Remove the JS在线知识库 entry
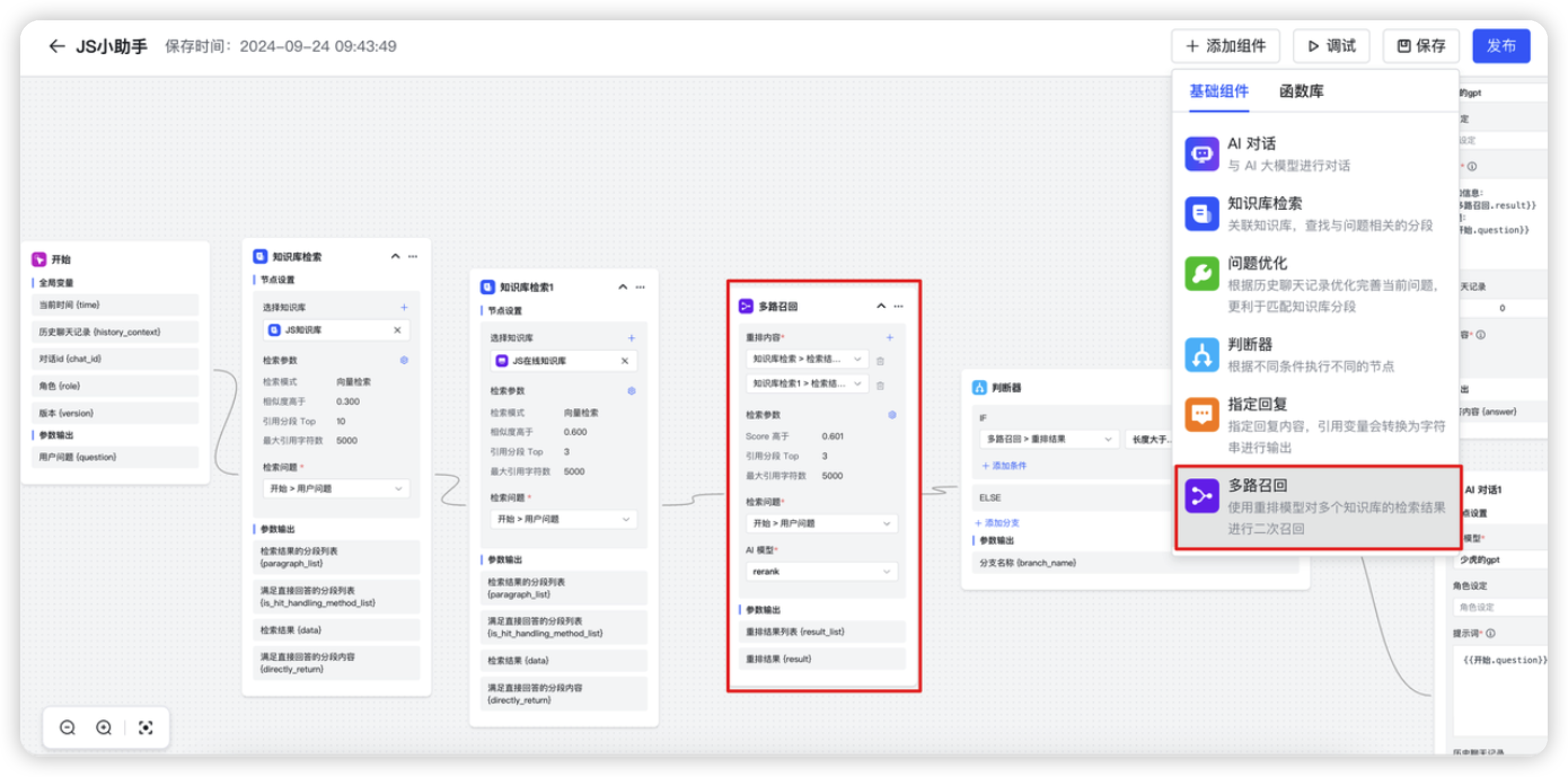This screenshot has width=1568, height=777. (x=625, y=361)
